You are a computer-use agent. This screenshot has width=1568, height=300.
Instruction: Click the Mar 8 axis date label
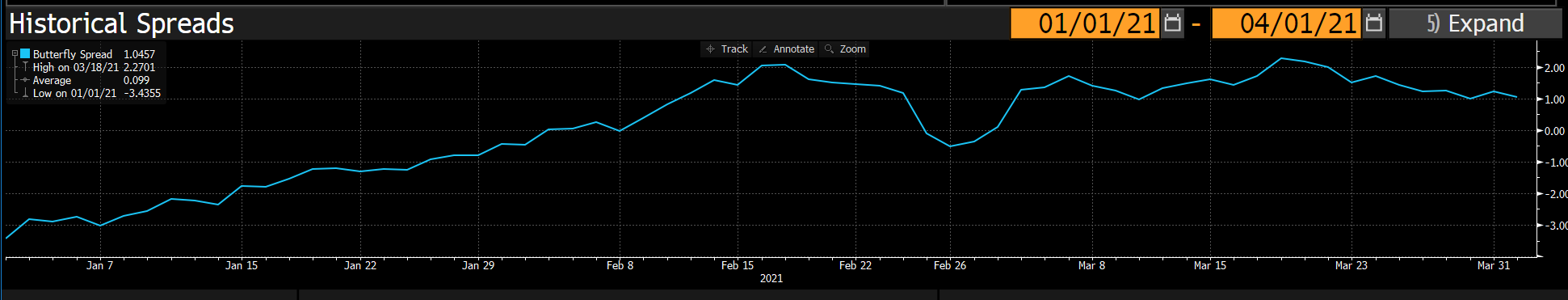coord(1092,265)
